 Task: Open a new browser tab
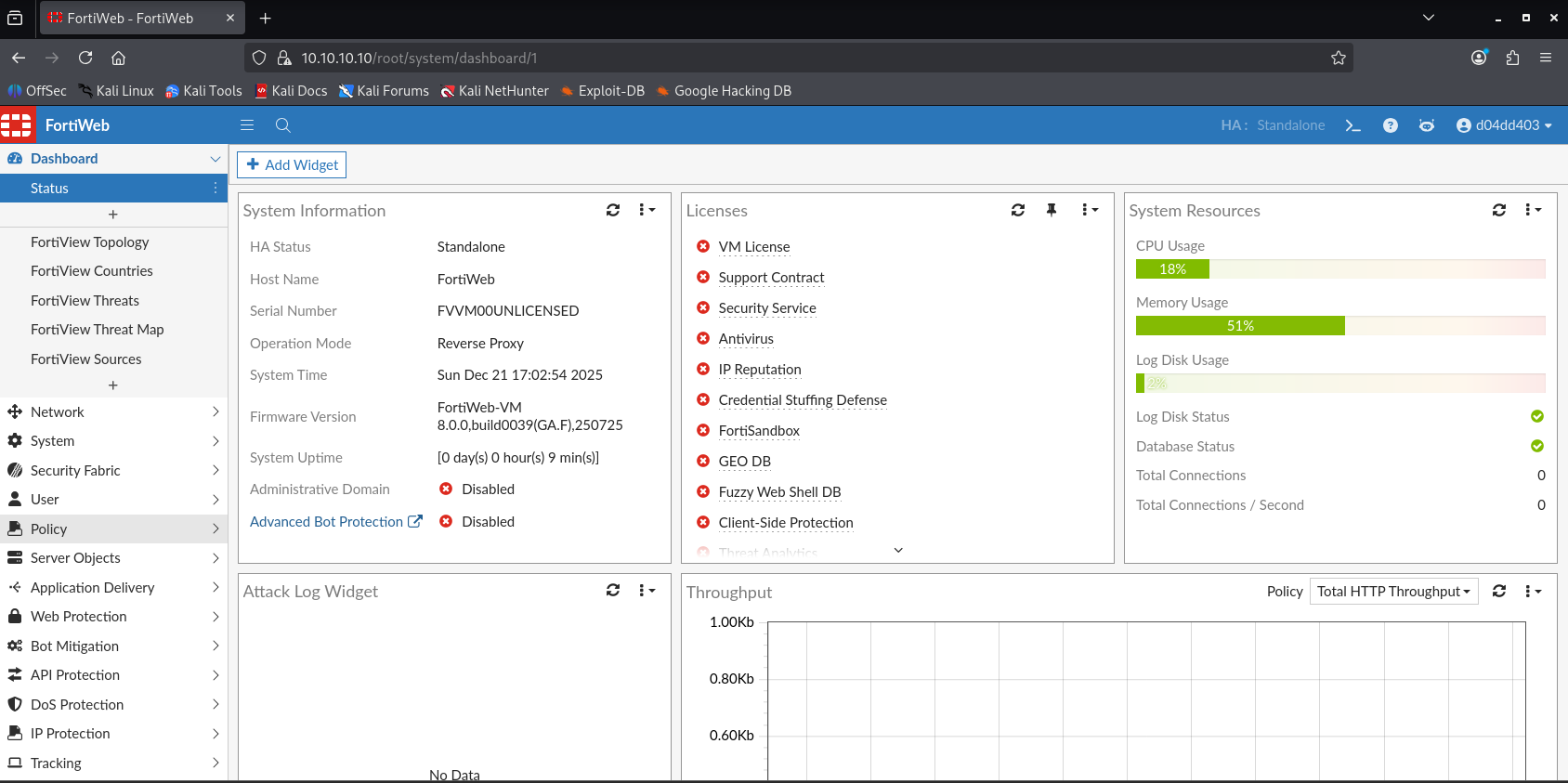pos(265,18)
